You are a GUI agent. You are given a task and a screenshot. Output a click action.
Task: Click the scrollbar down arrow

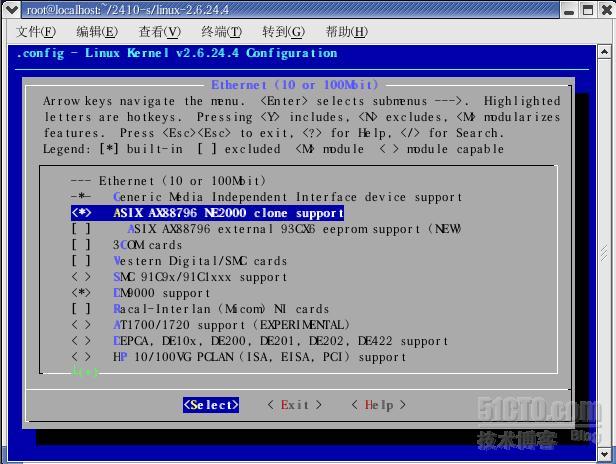click(x=604, y=455)
